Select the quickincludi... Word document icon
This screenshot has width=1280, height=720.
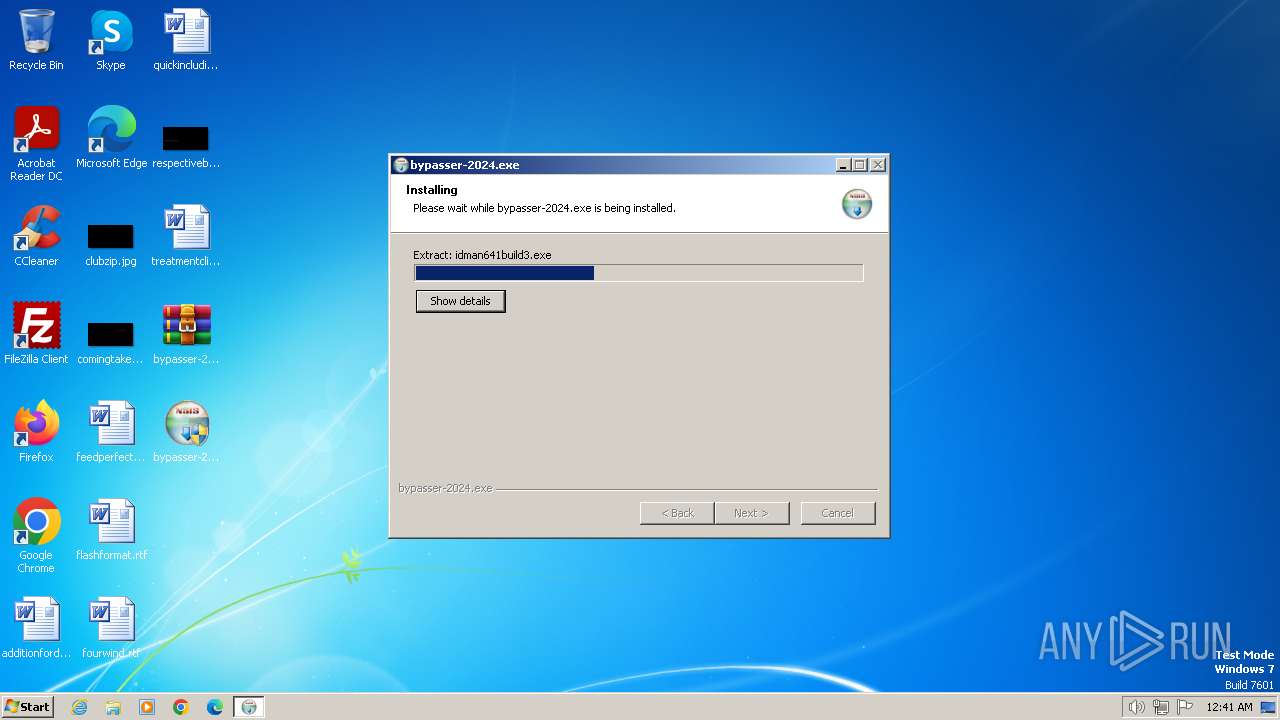coord(186,40)
